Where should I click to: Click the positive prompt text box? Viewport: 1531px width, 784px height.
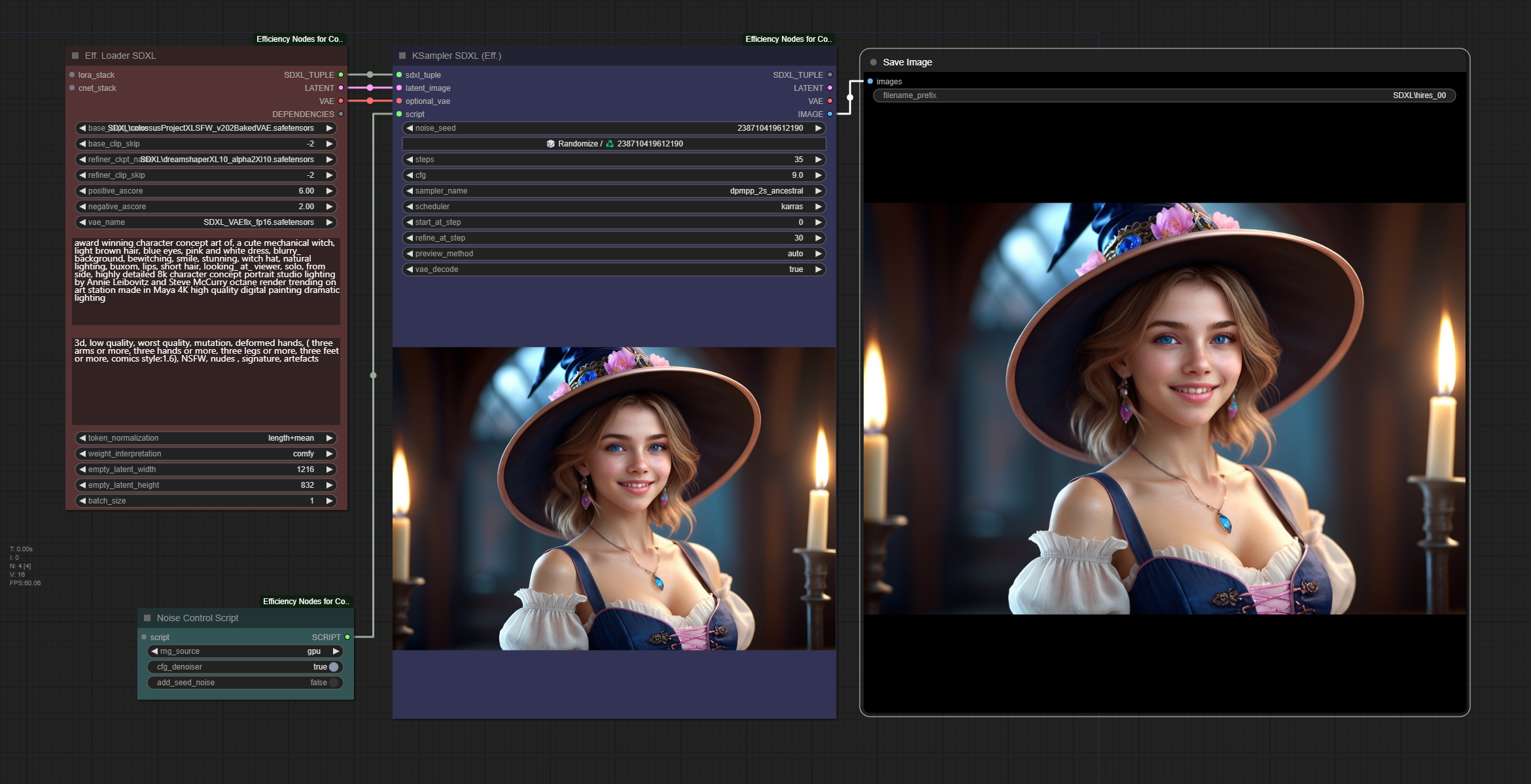pyautogui.click(x=206, y=281)
